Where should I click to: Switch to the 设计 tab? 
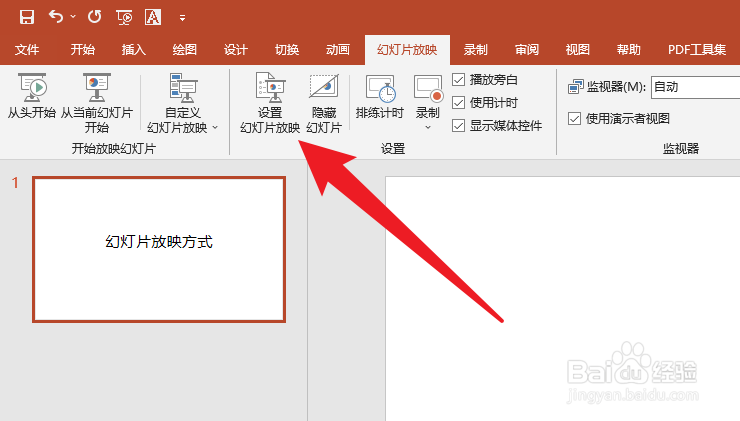[x=235, y=50]
